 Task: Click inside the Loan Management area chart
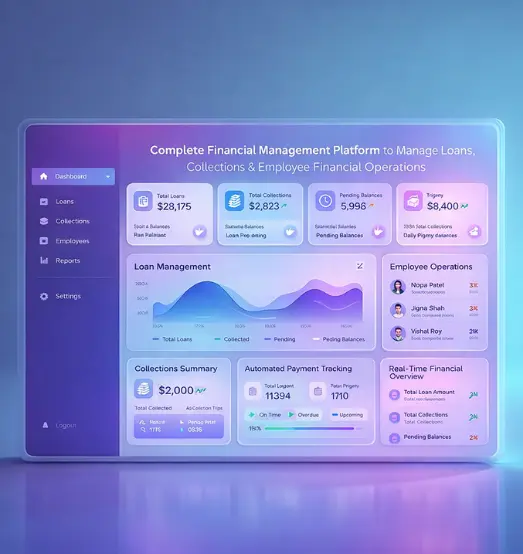[258, 300]
